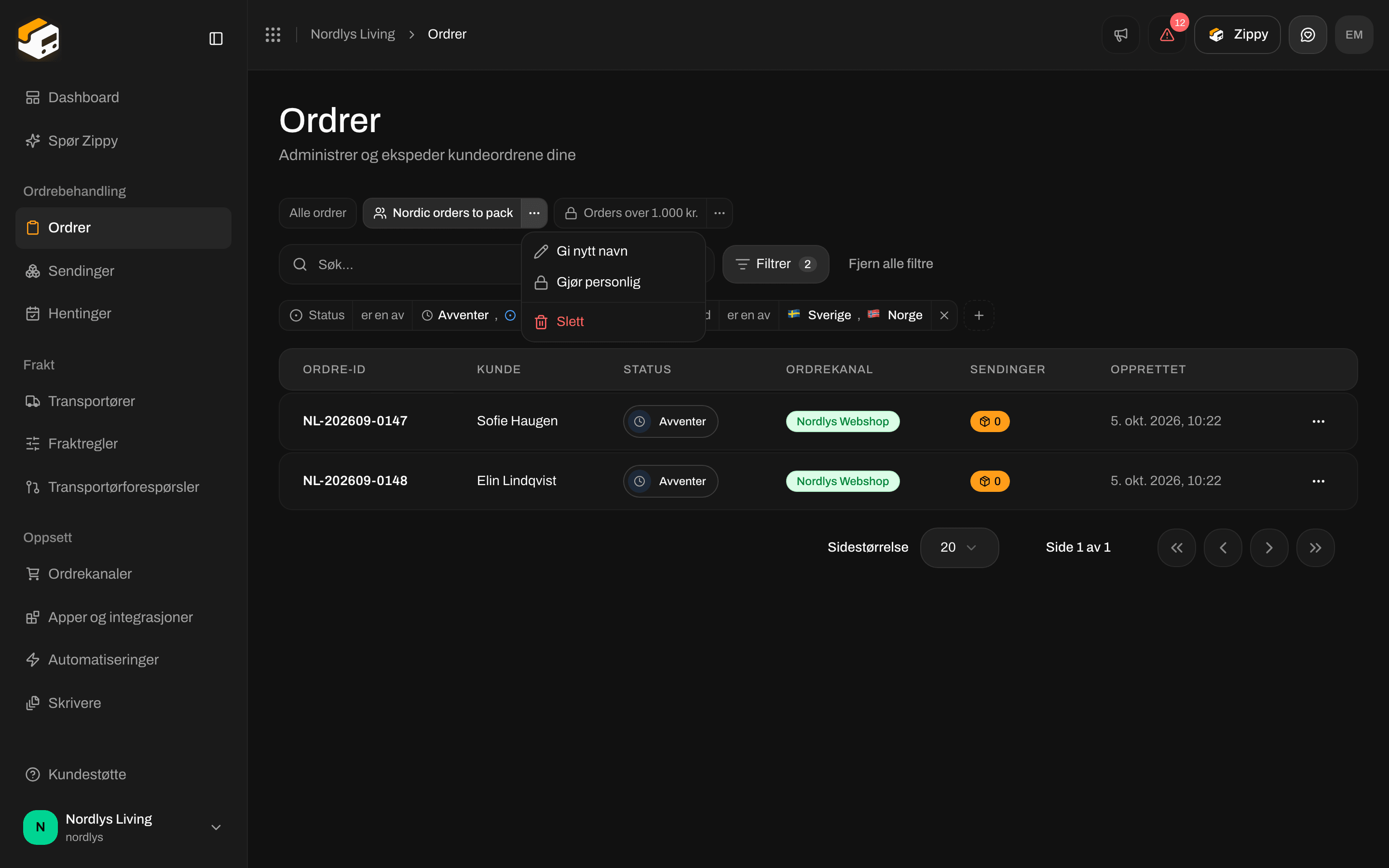Choose Gi nytt navn from menu
Viewport: 1389px width, 868px height.
pos(613,251)
